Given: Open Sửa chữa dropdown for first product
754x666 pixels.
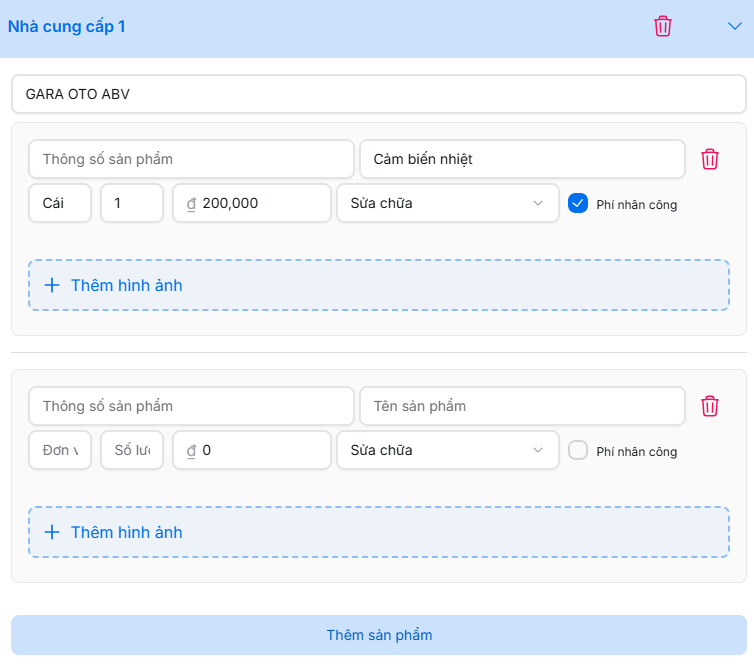Looking at the screenshot, I should [x=447, y=203].
